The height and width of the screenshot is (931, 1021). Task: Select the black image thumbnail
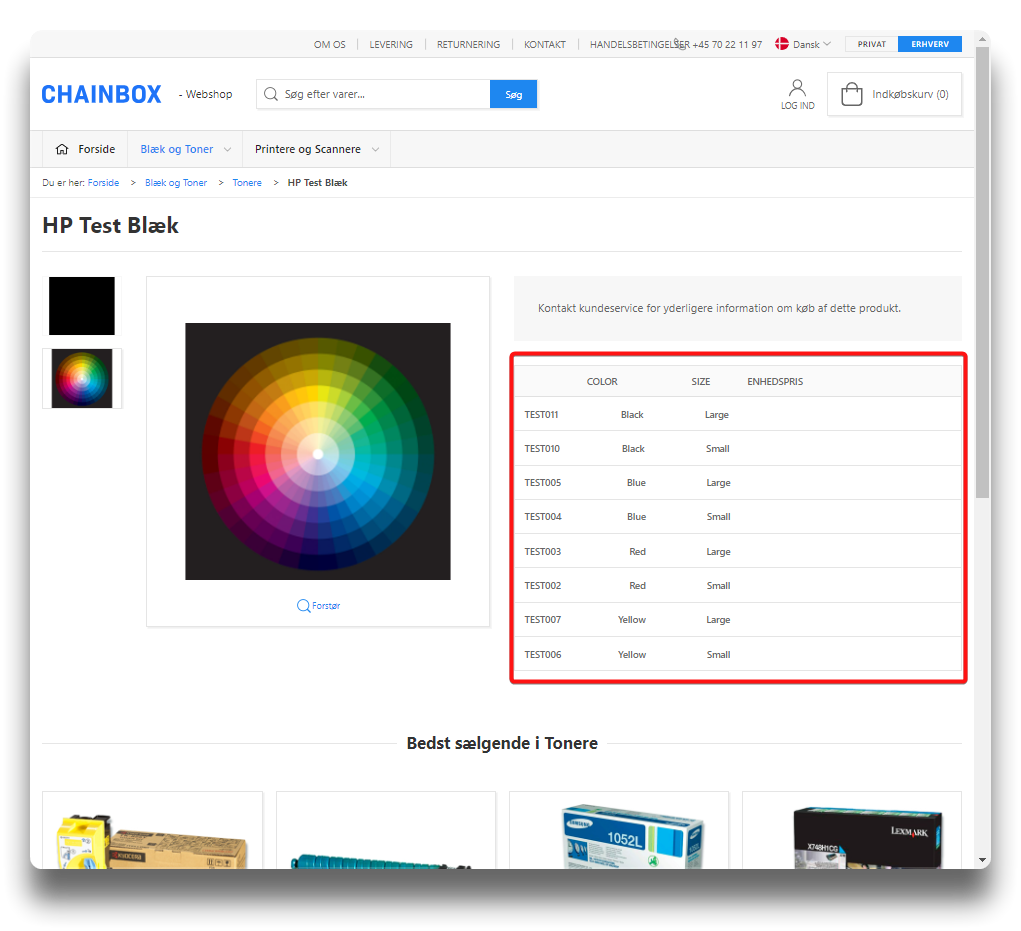[x=82, y=306]
